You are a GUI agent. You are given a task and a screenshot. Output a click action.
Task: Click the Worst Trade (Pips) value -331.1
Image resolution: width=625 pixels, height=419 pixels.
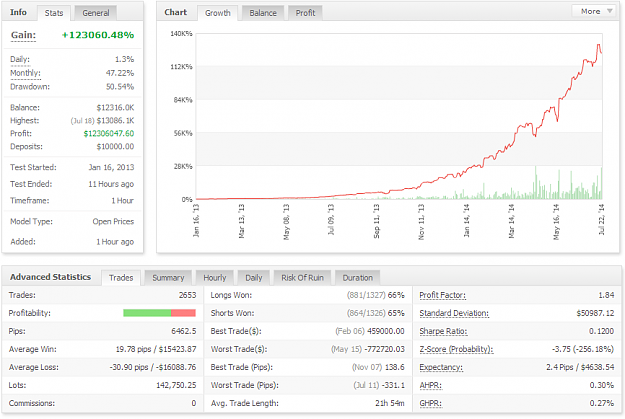[x=393, y=386]
